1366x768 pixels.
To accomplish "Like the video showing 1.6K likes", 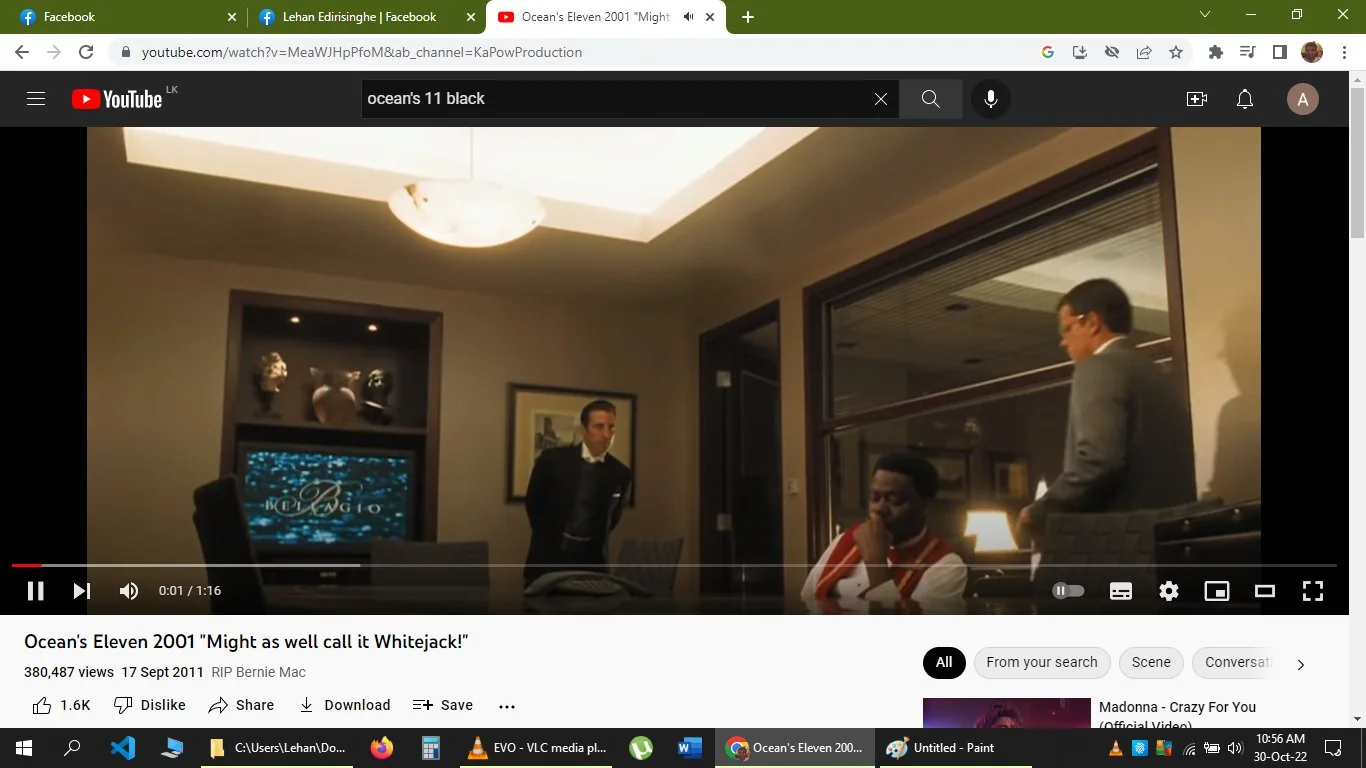I will coord(61,705).
